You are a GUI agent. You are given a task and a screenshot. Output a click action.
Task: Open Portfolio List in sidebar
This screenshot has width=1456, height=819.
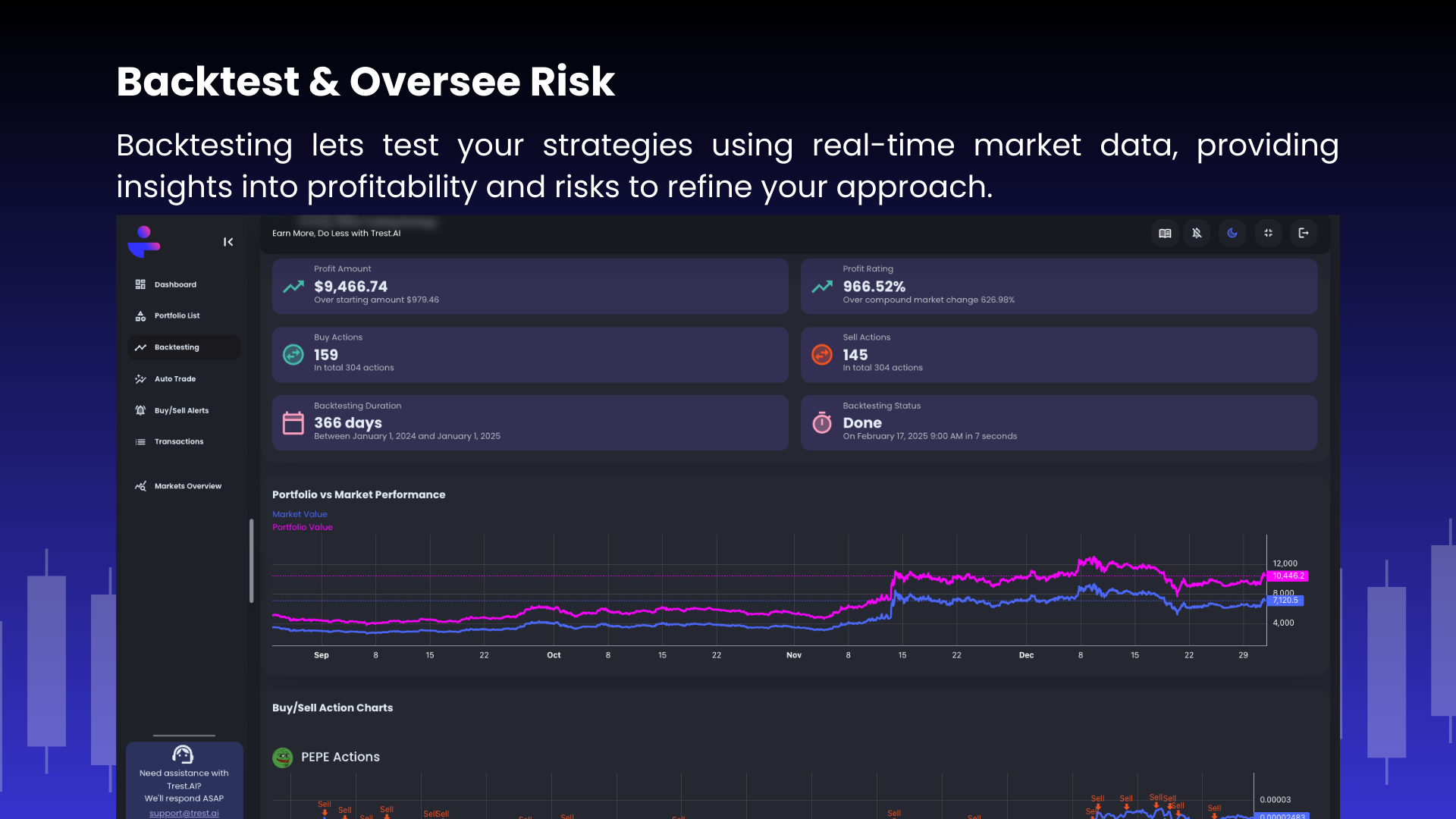click(177, 315)
